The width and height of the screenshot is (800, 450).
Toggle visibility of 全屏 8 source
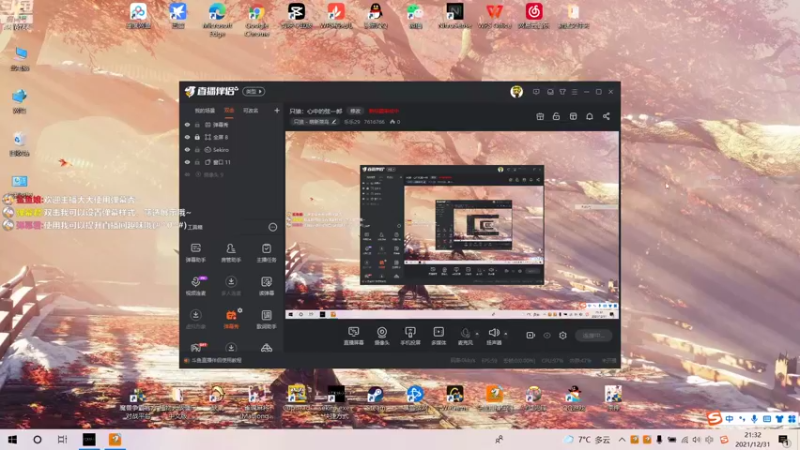pos(187,137)
